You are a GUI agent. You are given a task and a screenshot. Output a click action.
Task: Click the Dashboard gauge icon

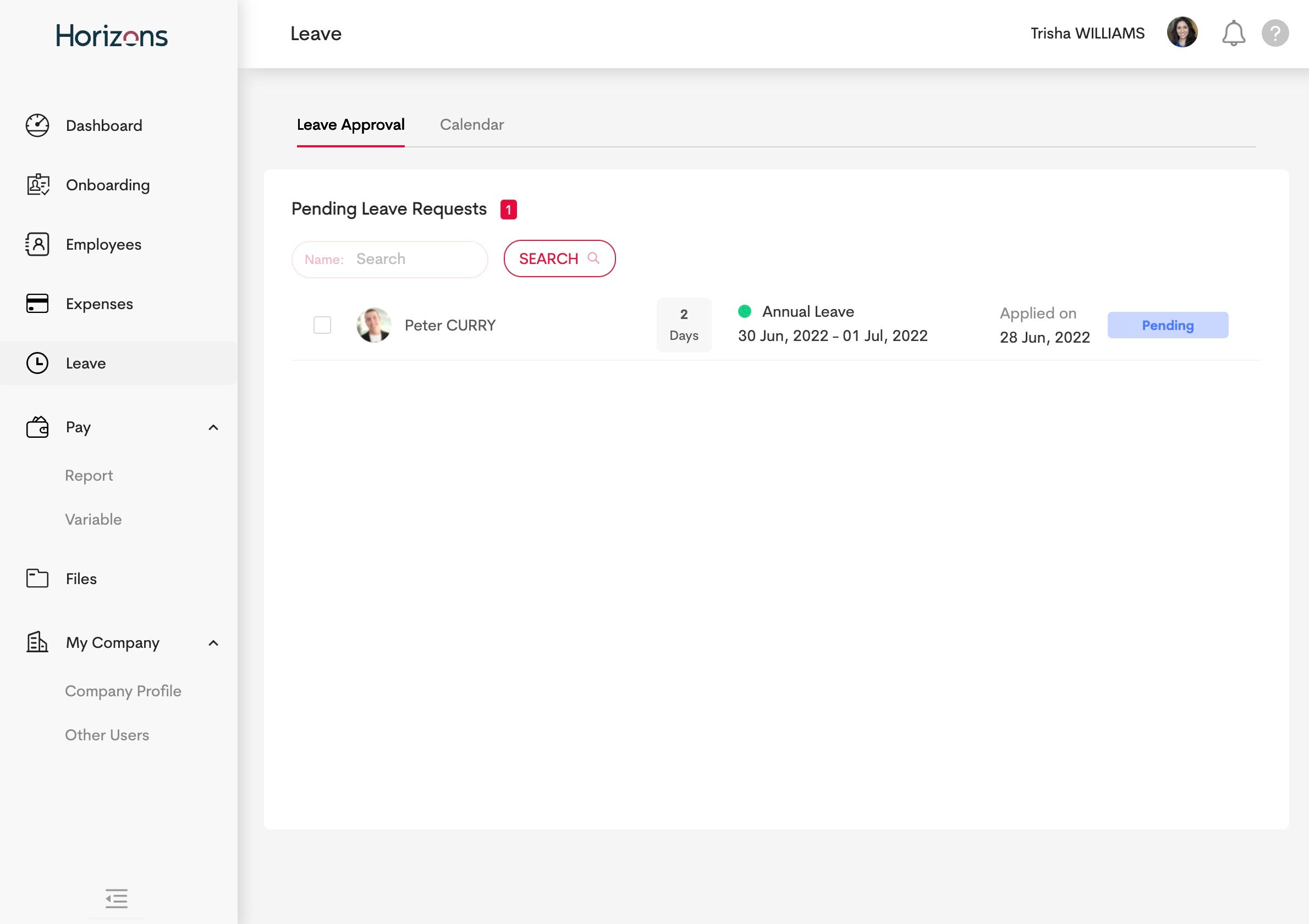coord(37,125)
